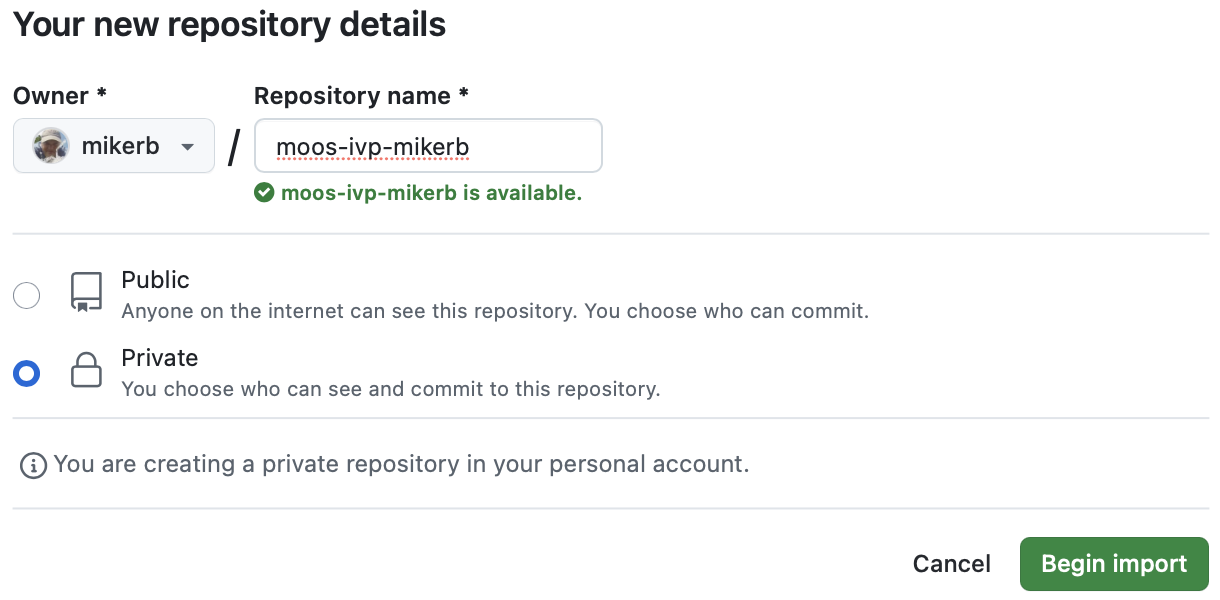Click the mikerb owner avatar image
This screenshot has height=600, width=1220.
pyautogui.click(x=51, y=146)
